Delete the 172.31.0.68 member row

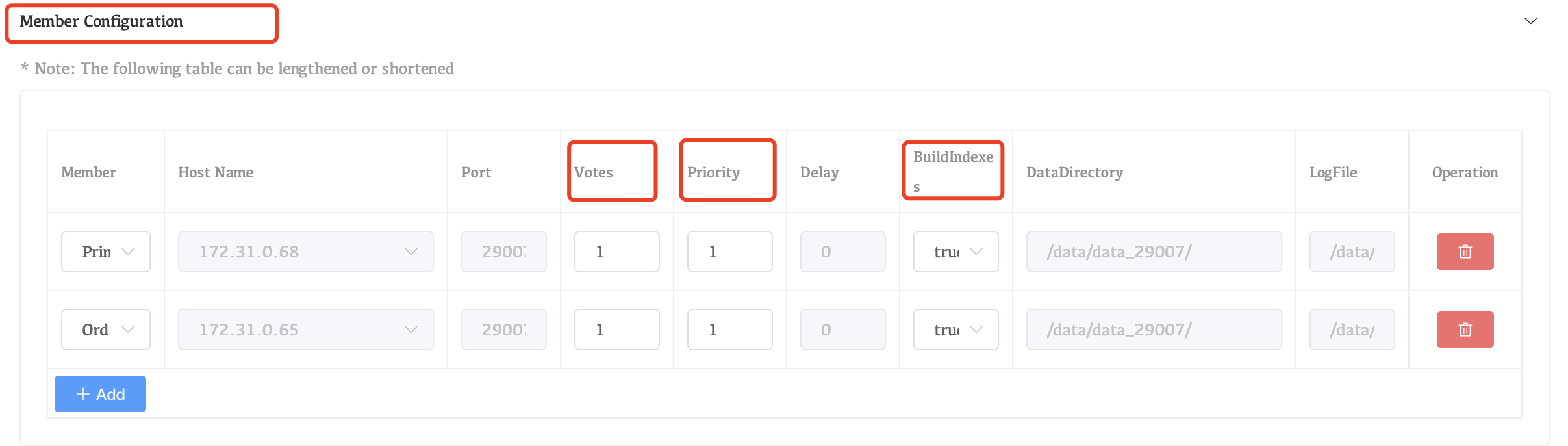pyautogui.click(x=1465, y=252)
